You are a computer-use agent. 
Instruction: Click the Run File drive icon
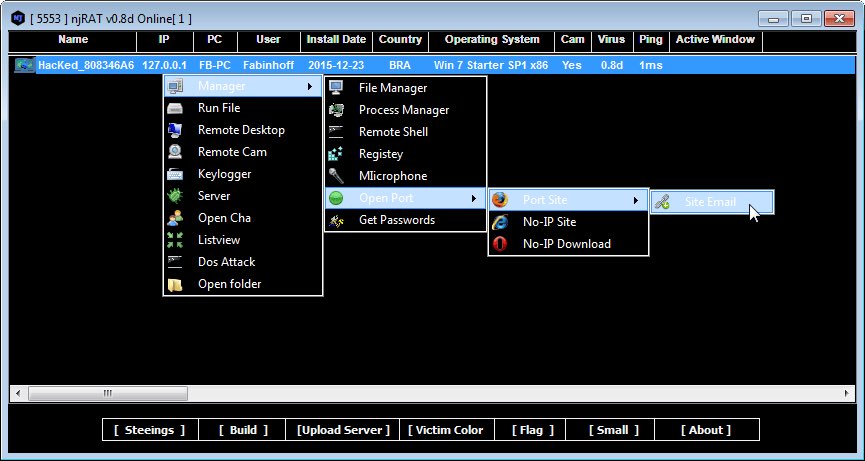[175, 108]
